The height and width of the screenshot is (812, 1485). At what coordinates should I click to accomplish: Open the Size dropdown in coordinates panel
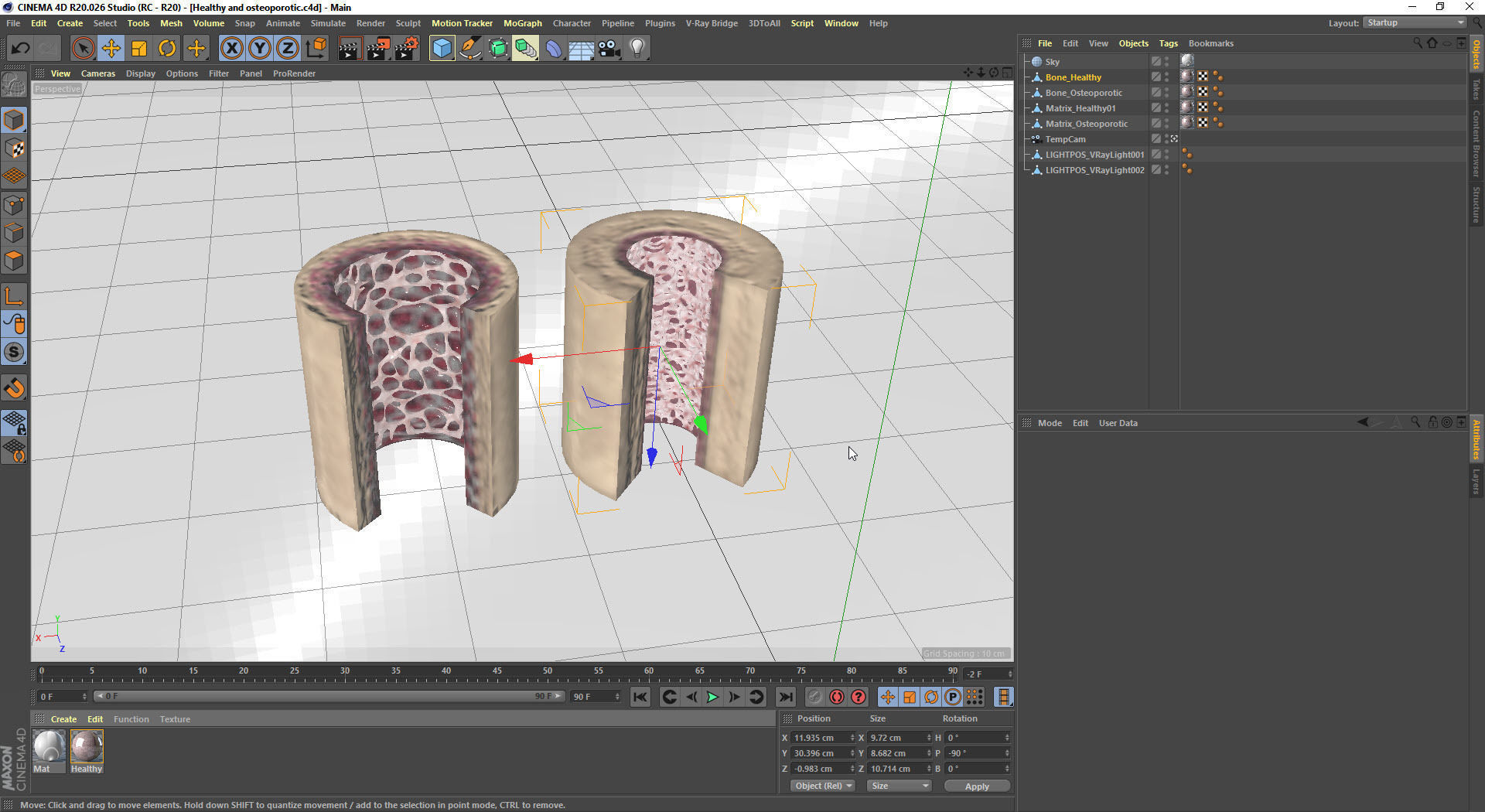(x=898, y=785)
